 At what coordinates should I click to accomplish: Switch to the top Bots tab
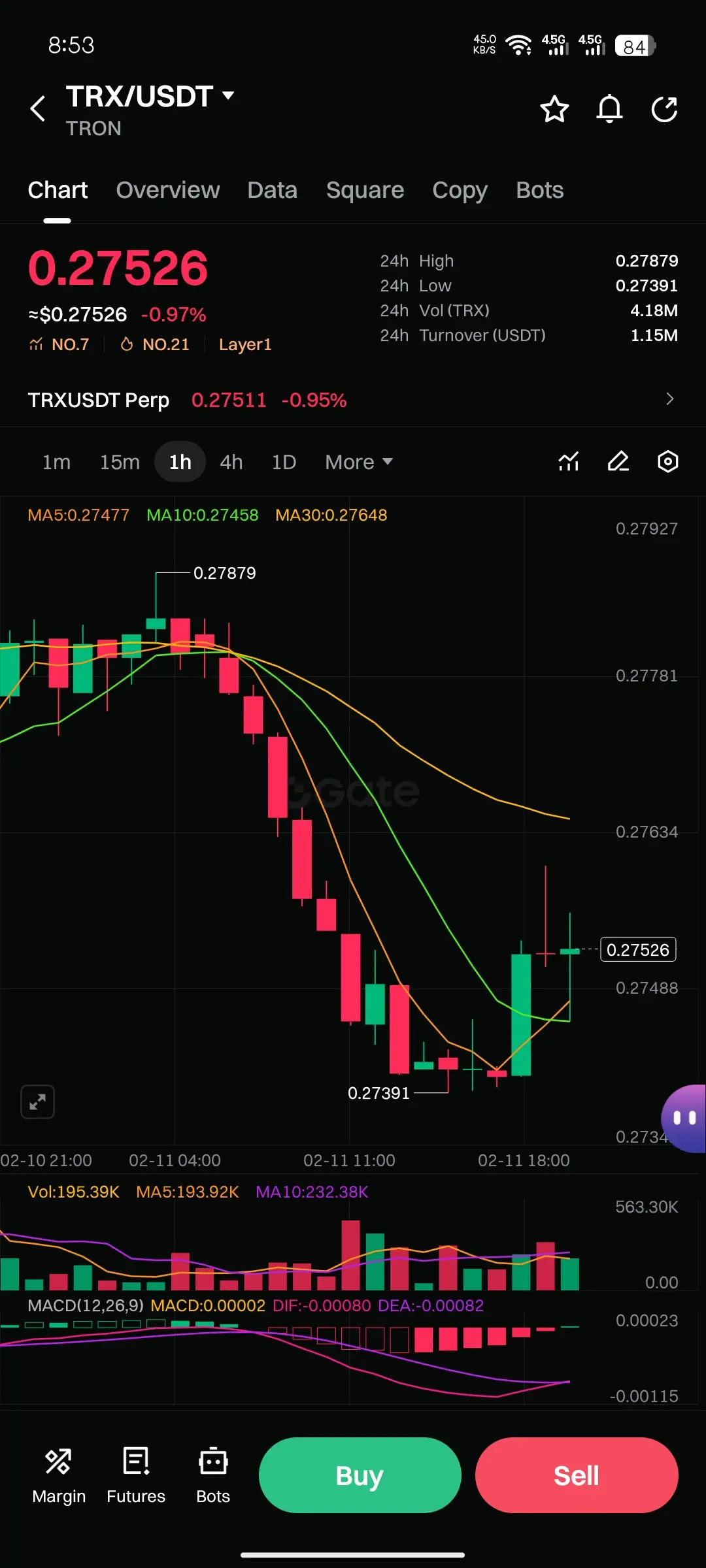[x=540, y=190]
